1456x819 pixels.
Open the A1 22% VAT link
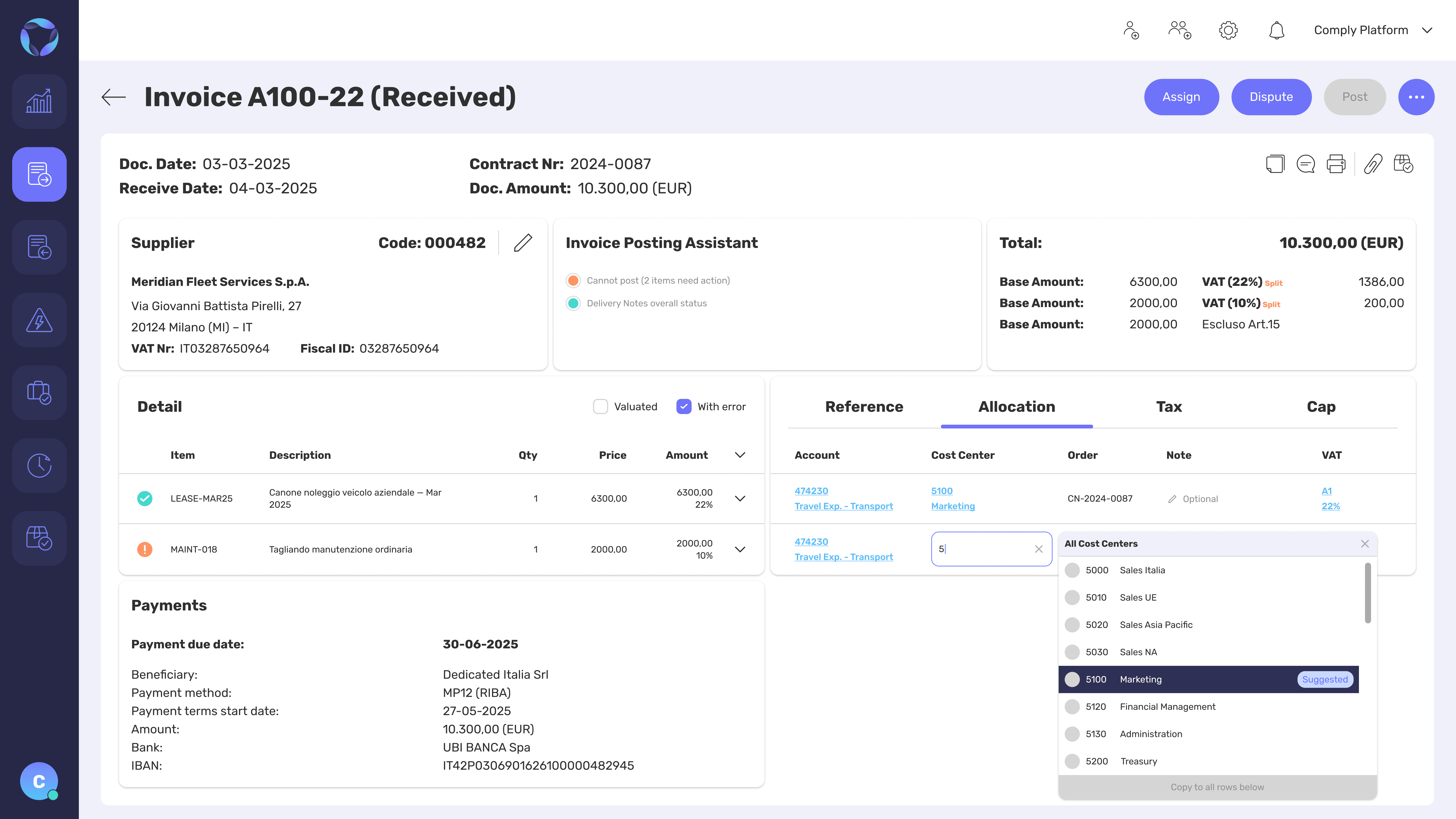pyautogui.click(x=1330, y=499)
